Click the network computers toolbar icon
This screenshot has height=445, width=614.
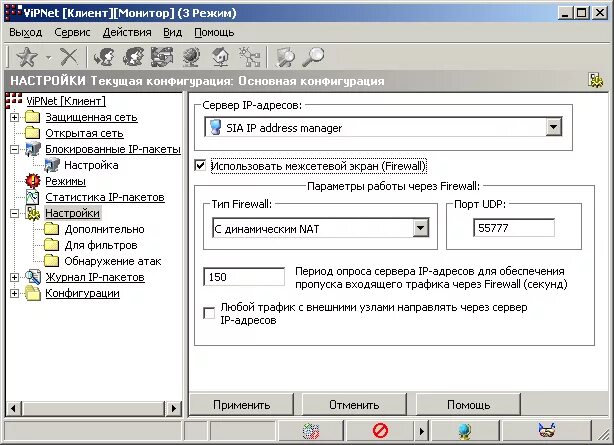[x=162, y=57]
